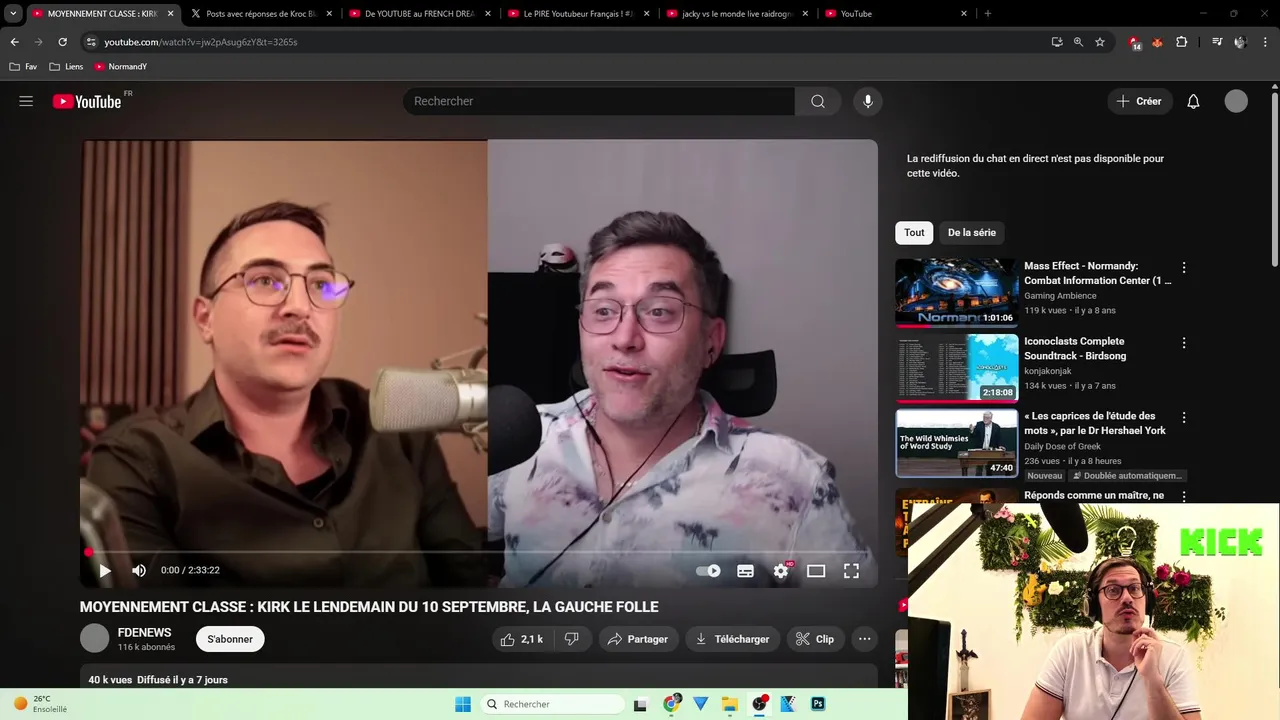Click the Télécharger download button
The height and width of the screenshot is (720, 1280).
(x=732, y=639)
